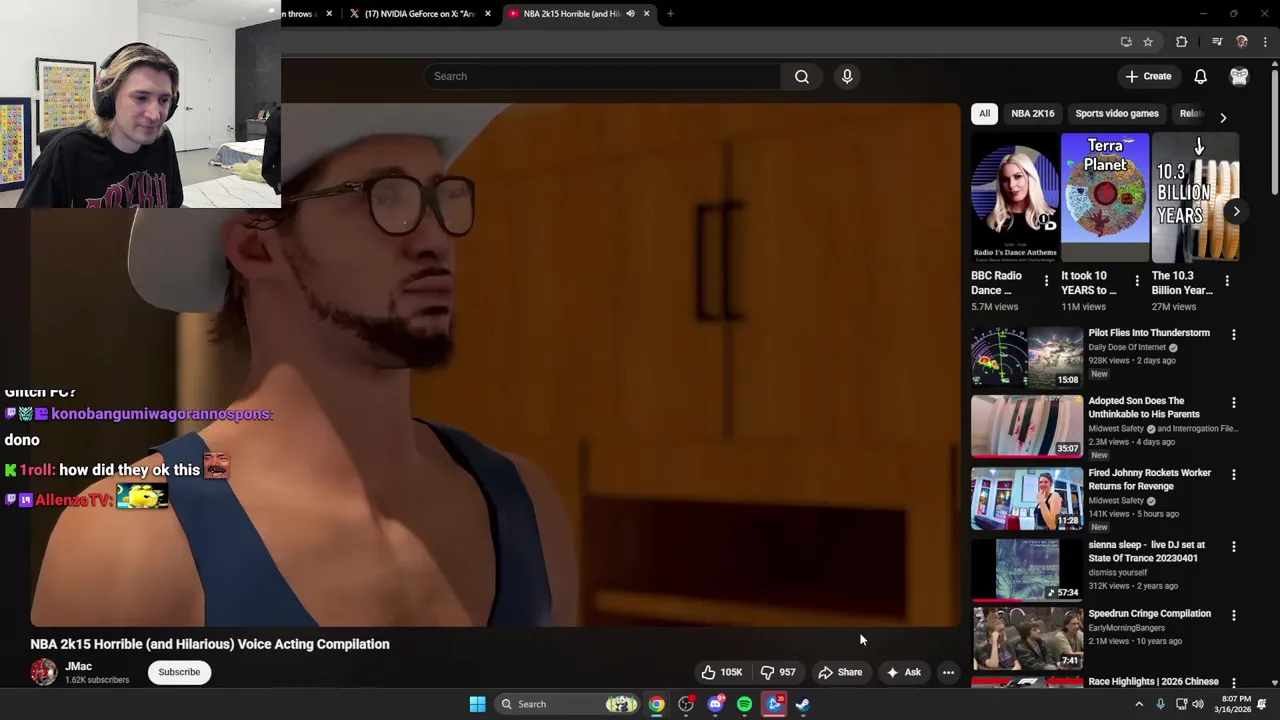The width and height of the screenshot is (1280, 720).
Task: Open Chrome three-dot menu
Action: (1265, 42)
